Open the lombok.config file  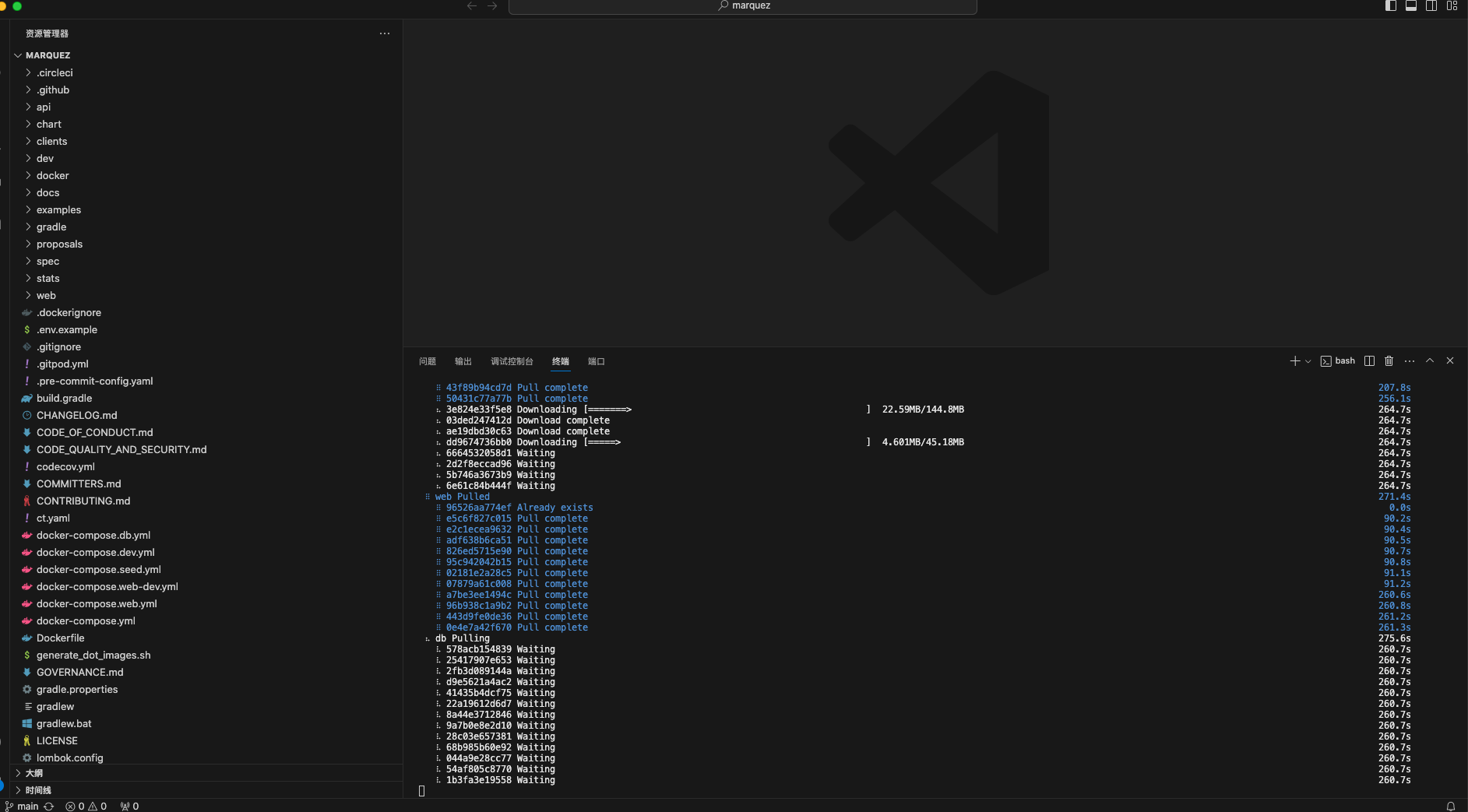[206, 758]
